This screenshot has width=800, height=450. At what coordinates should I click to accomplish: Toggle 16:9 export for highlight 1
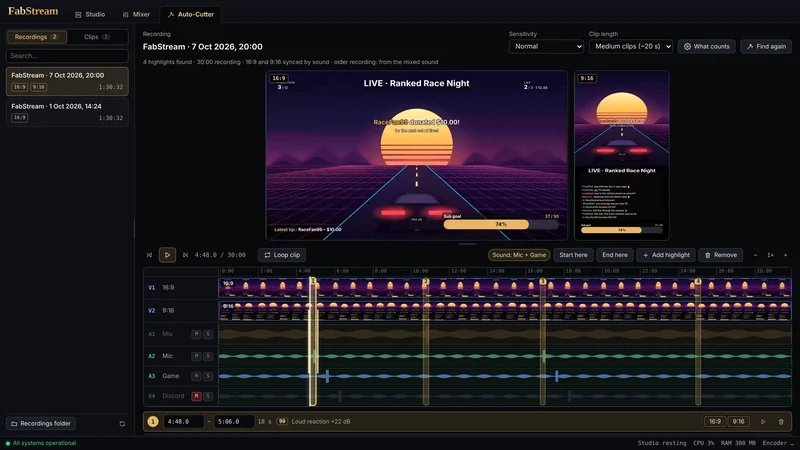click(715, 421)
